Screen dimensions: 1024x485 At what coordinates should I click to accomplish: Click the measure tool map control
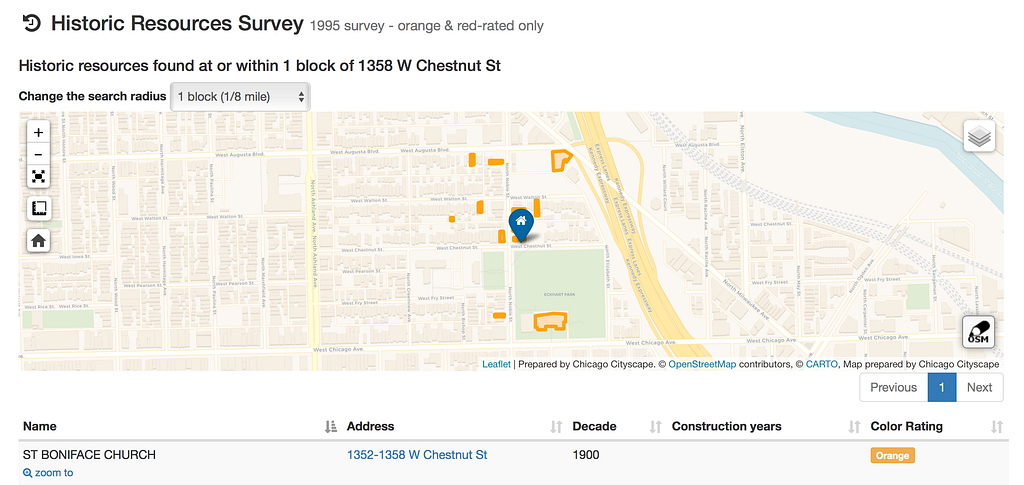pos(38,209)
